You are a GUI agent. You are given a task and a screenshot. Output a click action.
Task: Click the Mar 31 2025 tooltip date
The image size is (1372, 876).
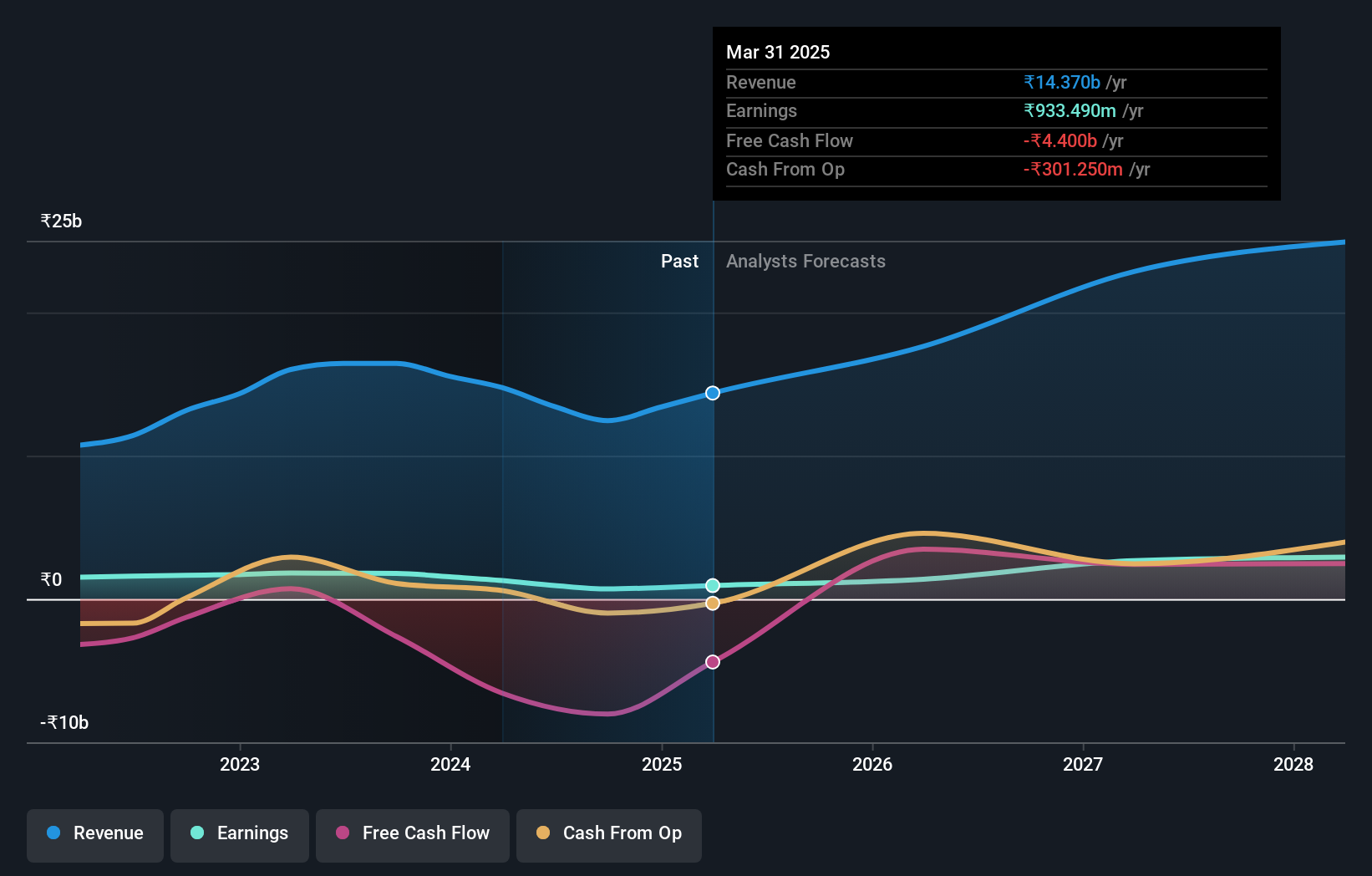pyautogui.click(x=778, y=52)
